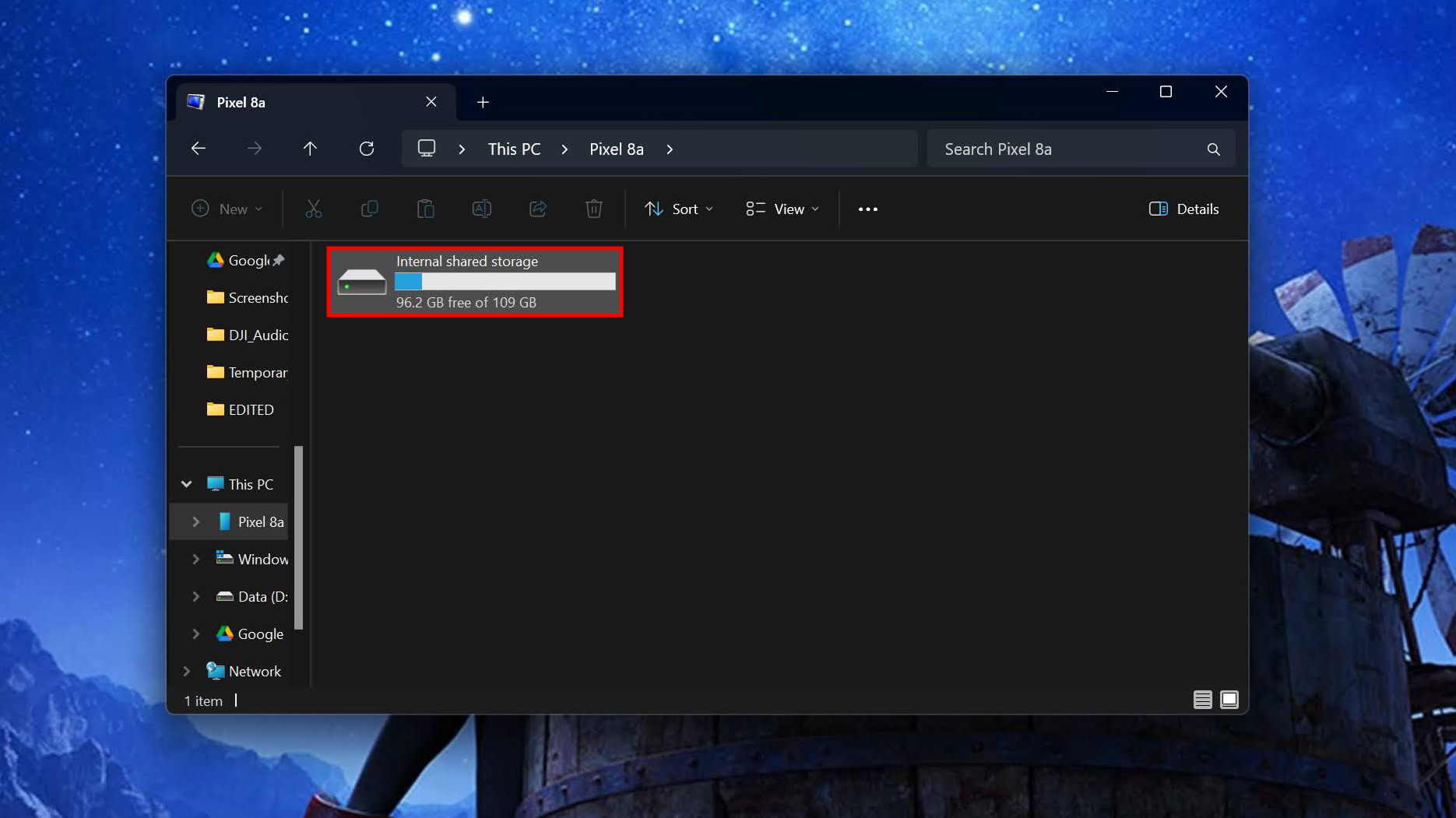Switch to large thumbnails view layout
This screenshot has height=818, width=1456.
pyautogui.click(x=1229, y=700)
